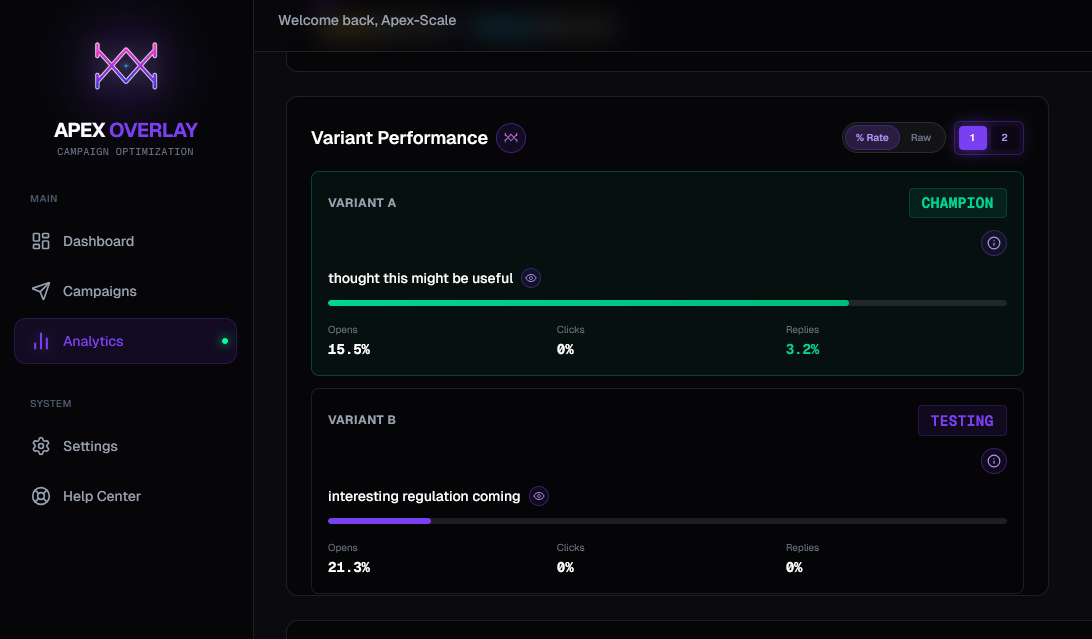Open Campaigns from the sidebar menu
The width and height of the screenshot is (1092, 639).
coord(98,291)
